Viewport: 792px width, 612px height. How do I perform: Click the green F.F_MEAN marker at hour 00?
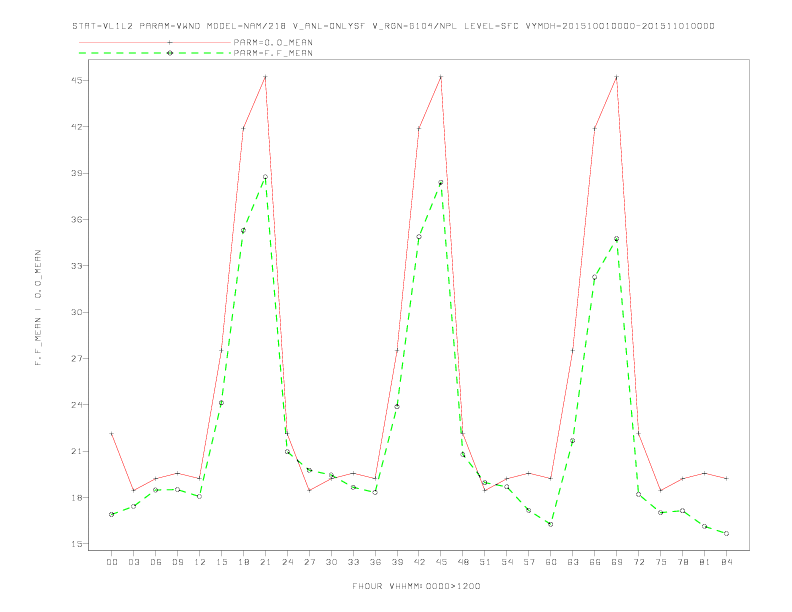[112, 515]
